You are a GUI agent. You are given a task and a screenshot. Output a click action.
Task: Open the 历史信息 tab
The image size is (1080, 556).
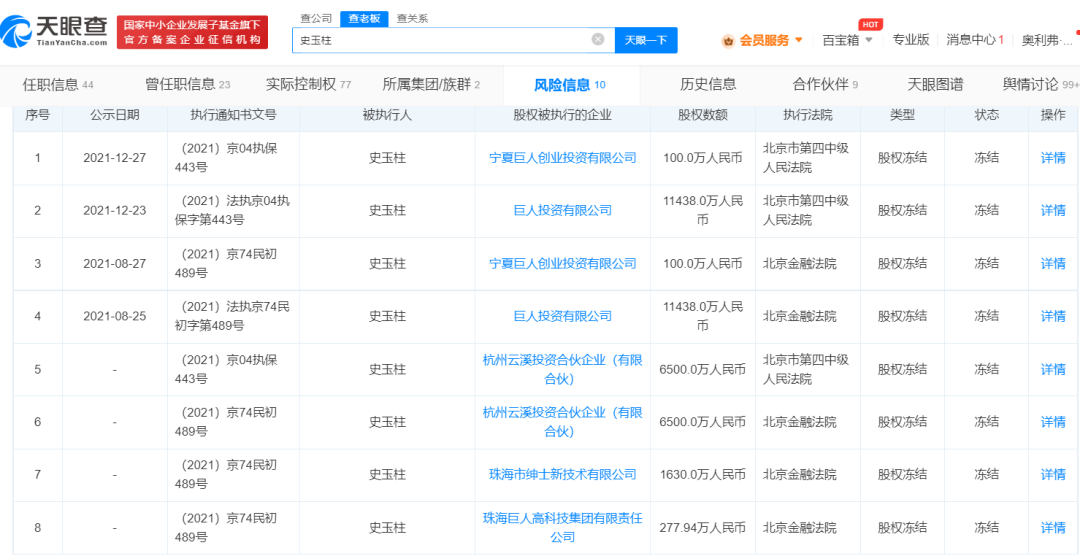point(708,85)
